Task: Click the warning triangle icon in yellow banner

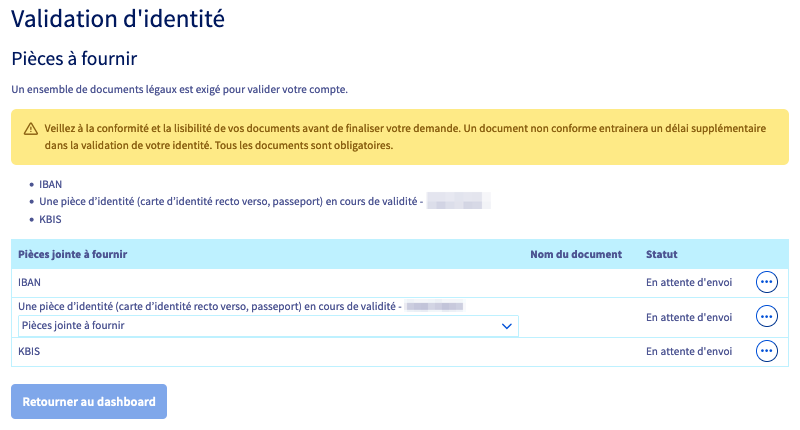Action: pos(31,129)
